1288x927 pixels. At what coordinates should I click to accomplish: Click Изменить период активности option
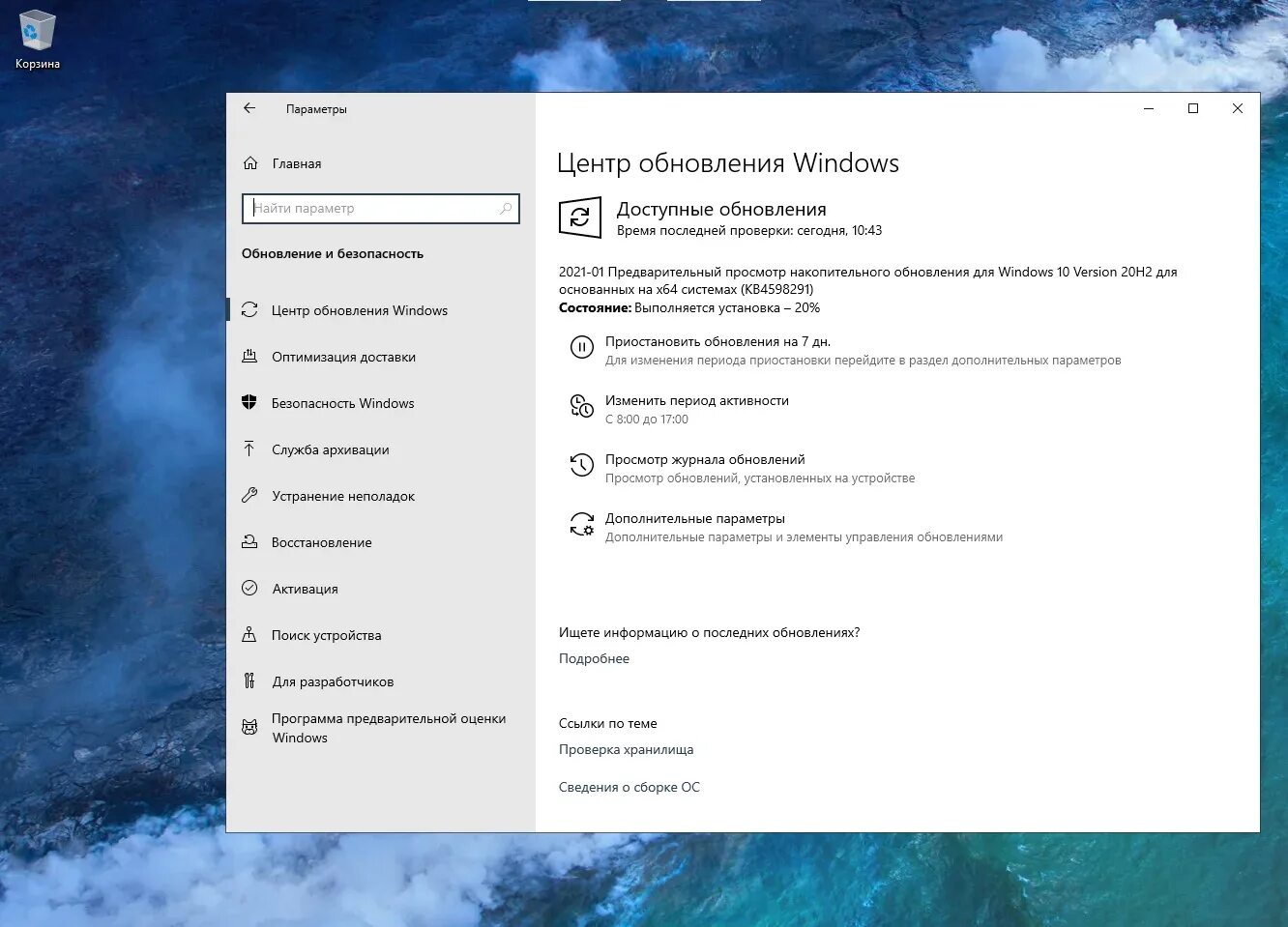[696, 400]
